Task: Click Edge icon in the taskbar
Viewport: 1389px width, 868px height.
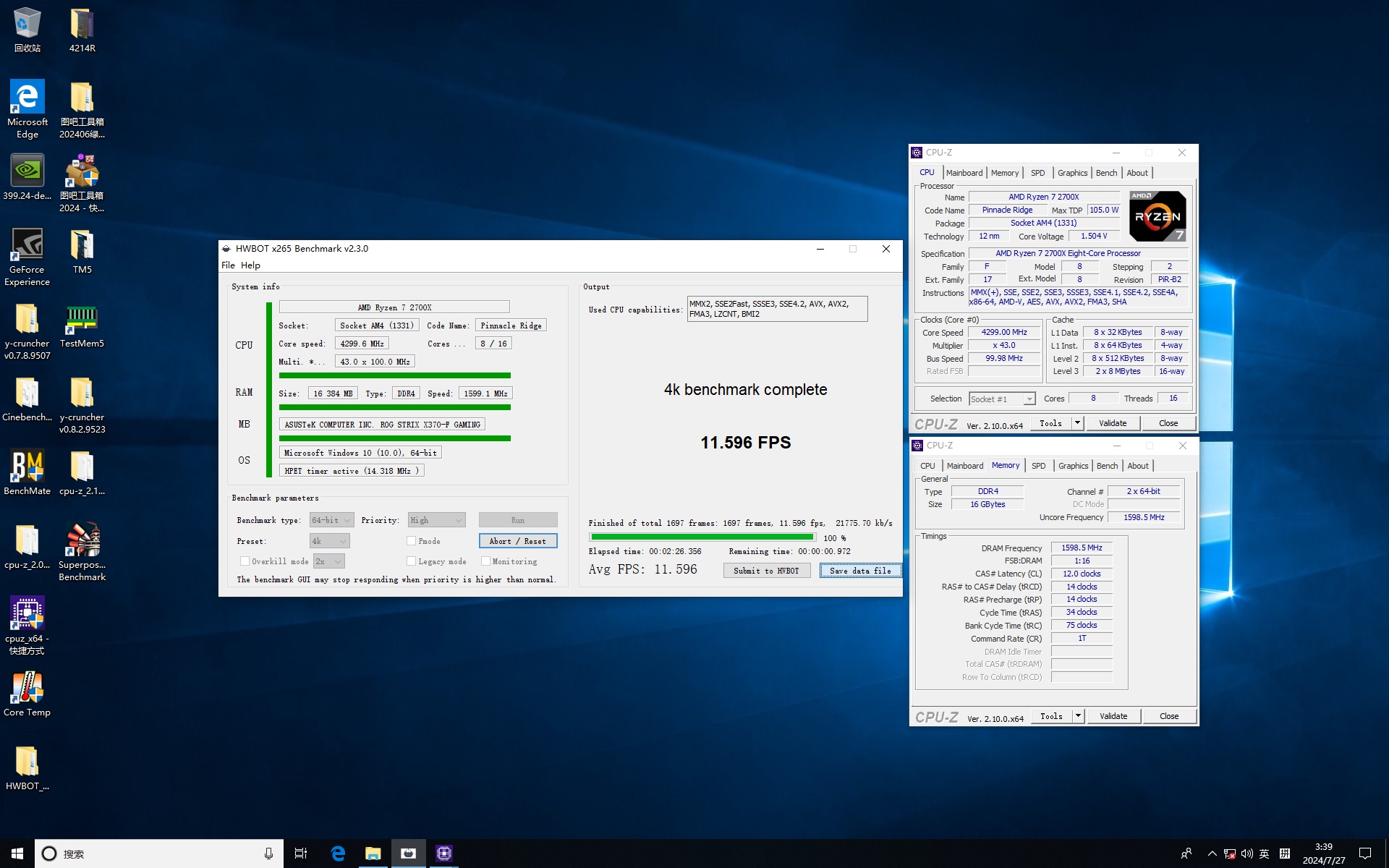Action: coord(338,854)
